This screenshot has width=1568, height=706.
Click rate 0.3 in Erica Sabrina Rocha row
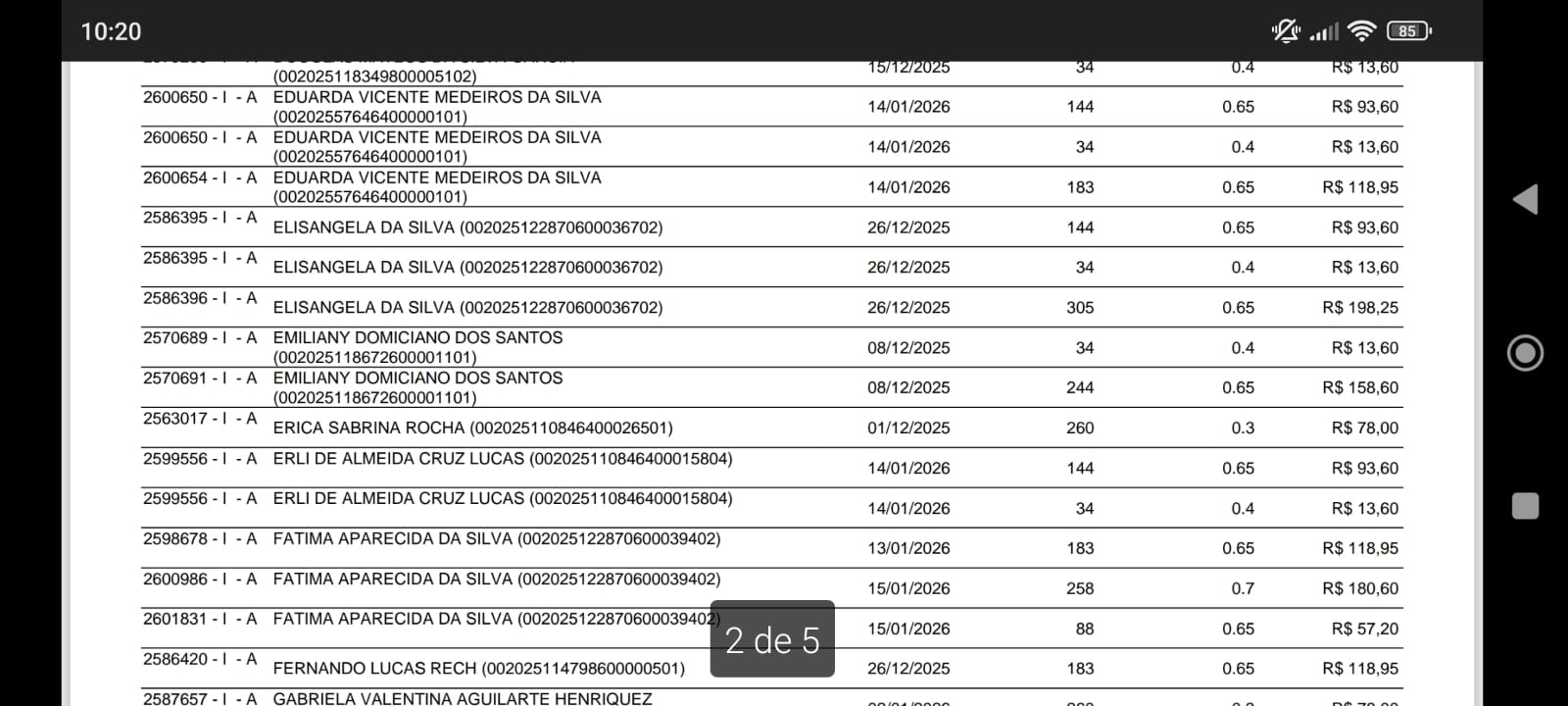[x=1243, y=429]
